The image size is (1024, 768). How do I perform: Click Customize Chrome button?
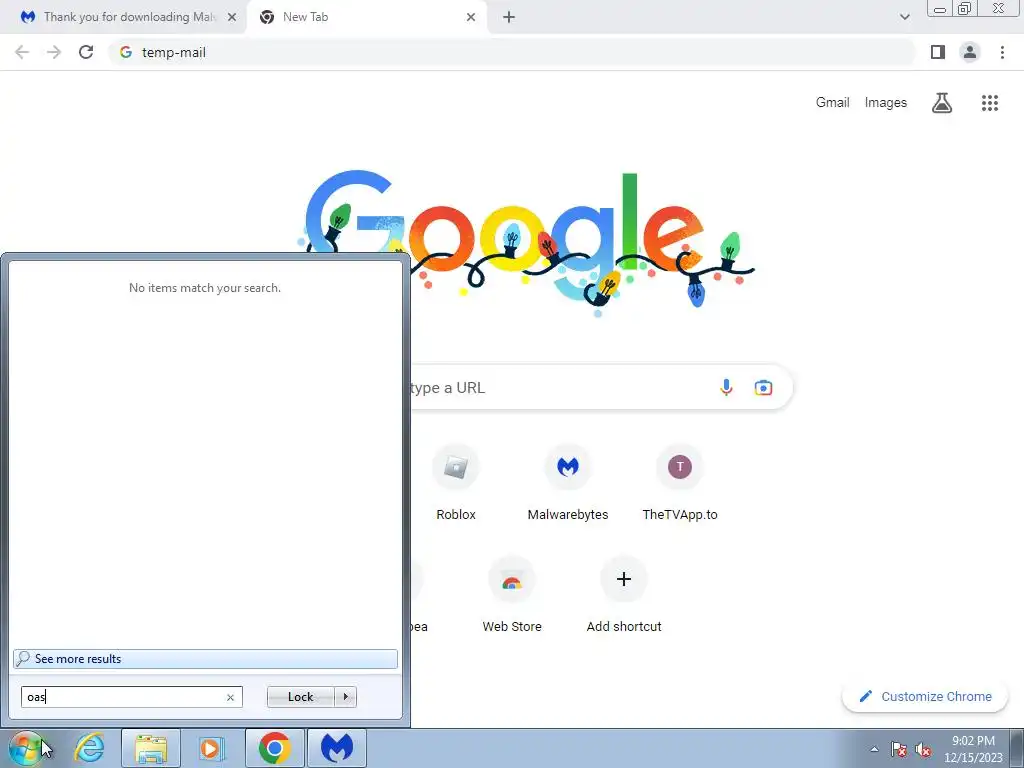[925, 697]
